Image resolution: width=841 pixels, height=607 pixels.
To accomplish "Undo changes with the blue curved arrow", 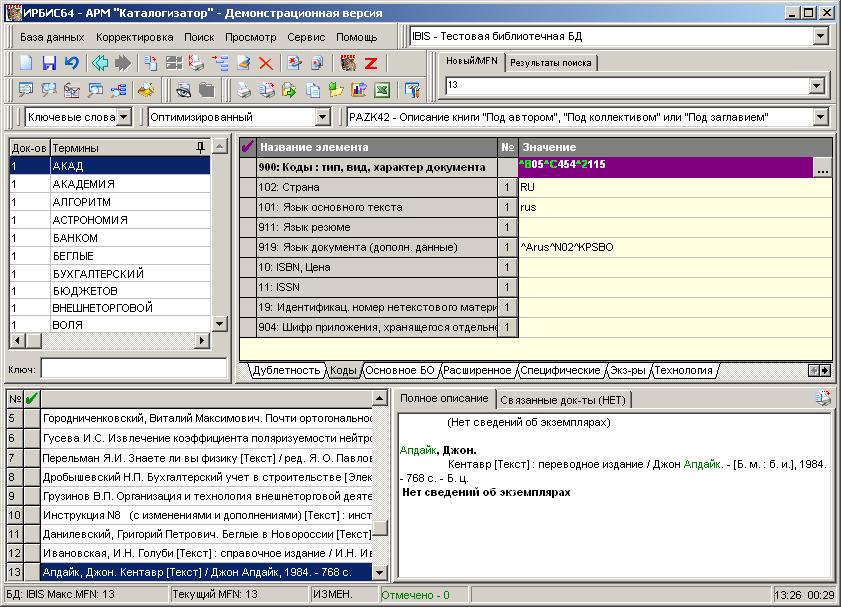I will [x=71, y=63].
